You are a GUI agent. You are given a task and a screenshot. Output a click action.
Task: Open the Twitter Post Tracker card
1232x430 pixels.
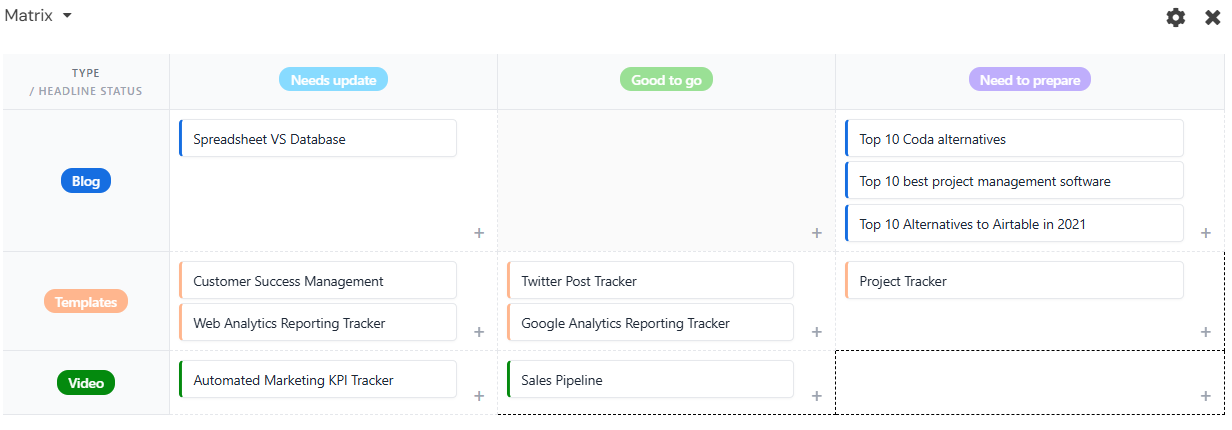point(650,281)
